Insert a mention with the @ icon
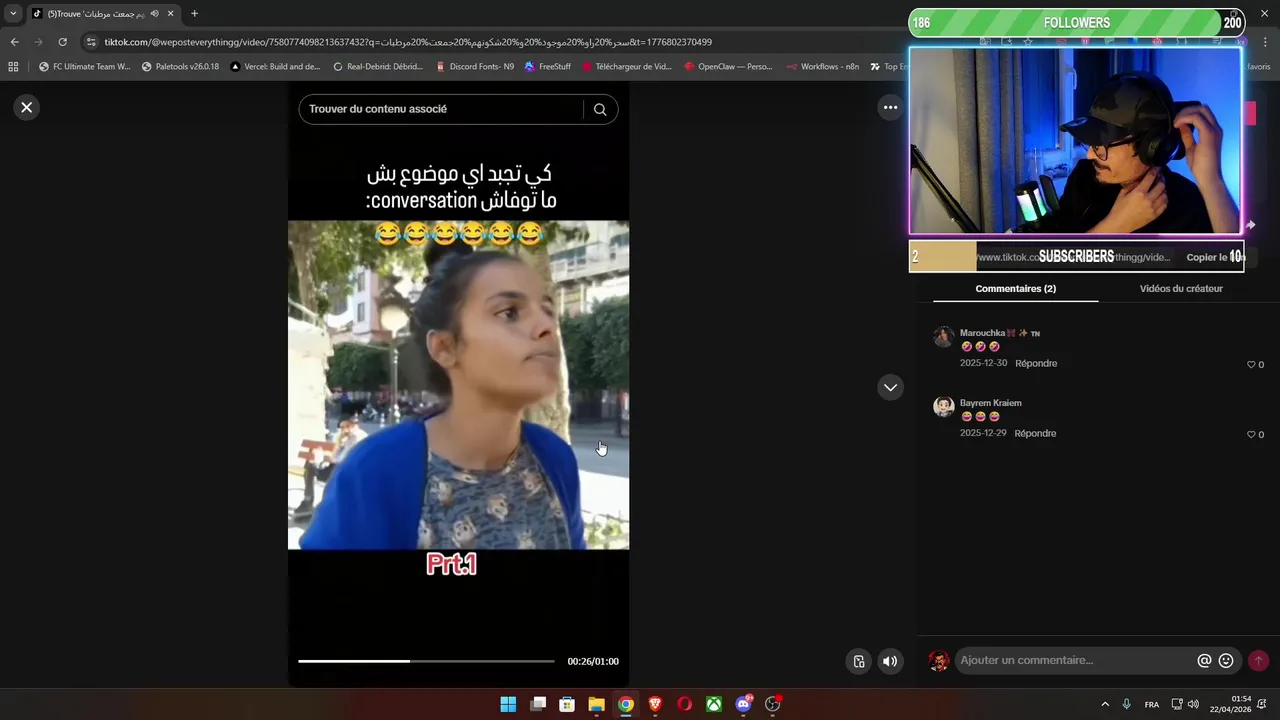The height and width of the screenshot is (720, 1280). (x=1204, y=660)
